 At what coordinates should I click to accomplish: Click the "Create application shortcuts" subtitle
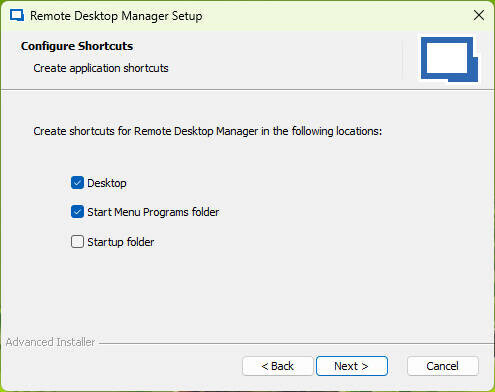[101, 68]
